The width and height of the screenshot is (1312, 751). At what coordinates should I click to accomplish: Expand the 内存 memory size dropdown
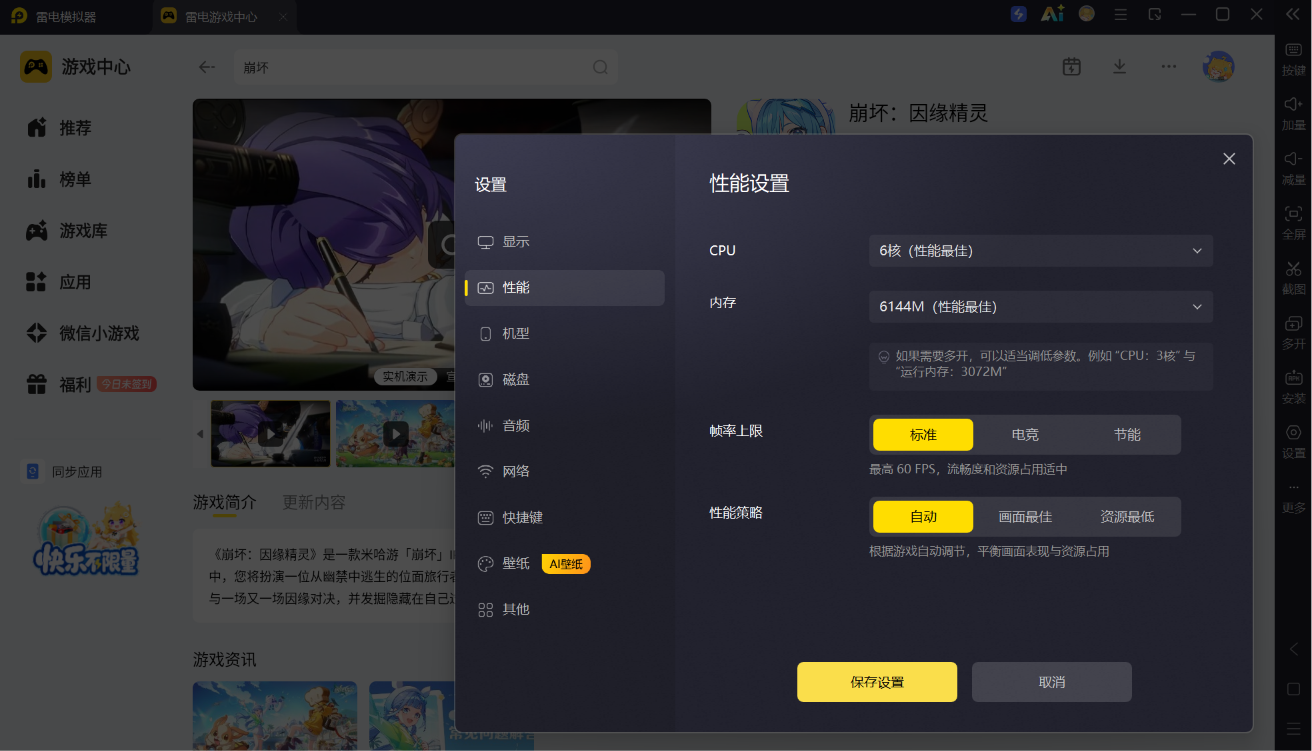(x=1041, y=307)
